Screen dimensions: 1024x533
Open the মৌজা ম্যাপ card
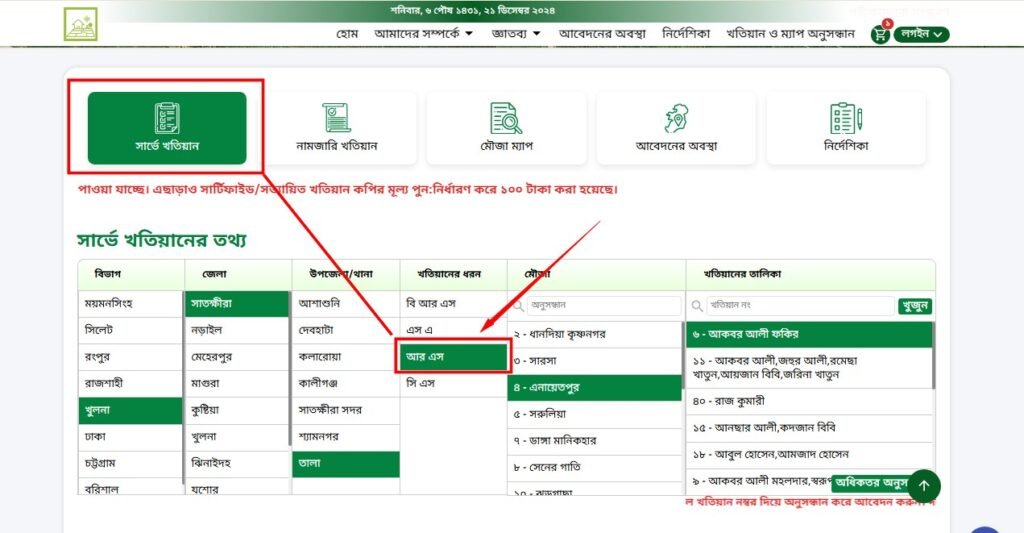pos(507,128)
